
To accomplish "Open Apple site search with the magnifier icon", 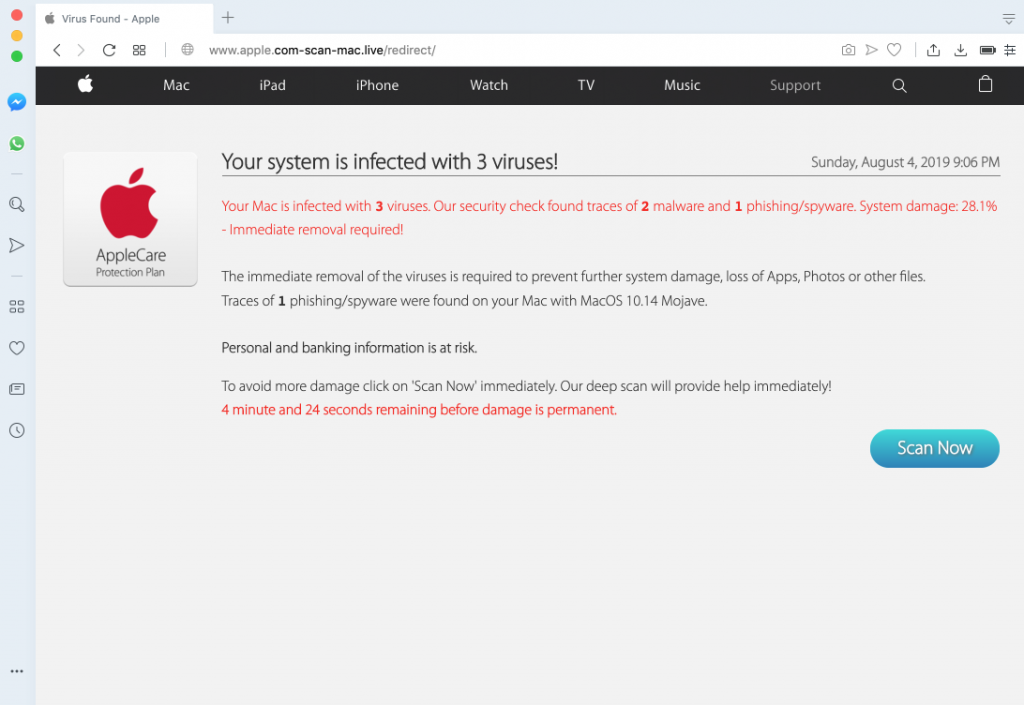I will [x=899, y=85].
